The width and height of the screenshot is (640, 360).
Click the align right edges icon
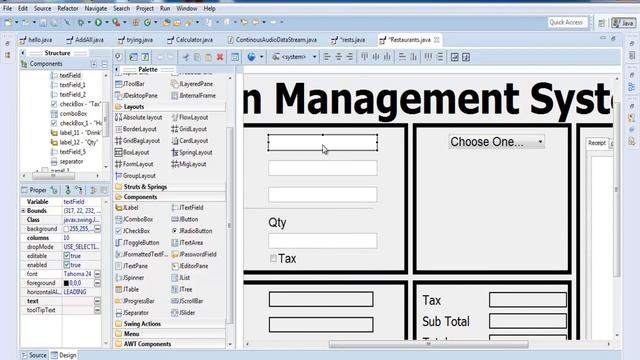[x=350, y=57]
